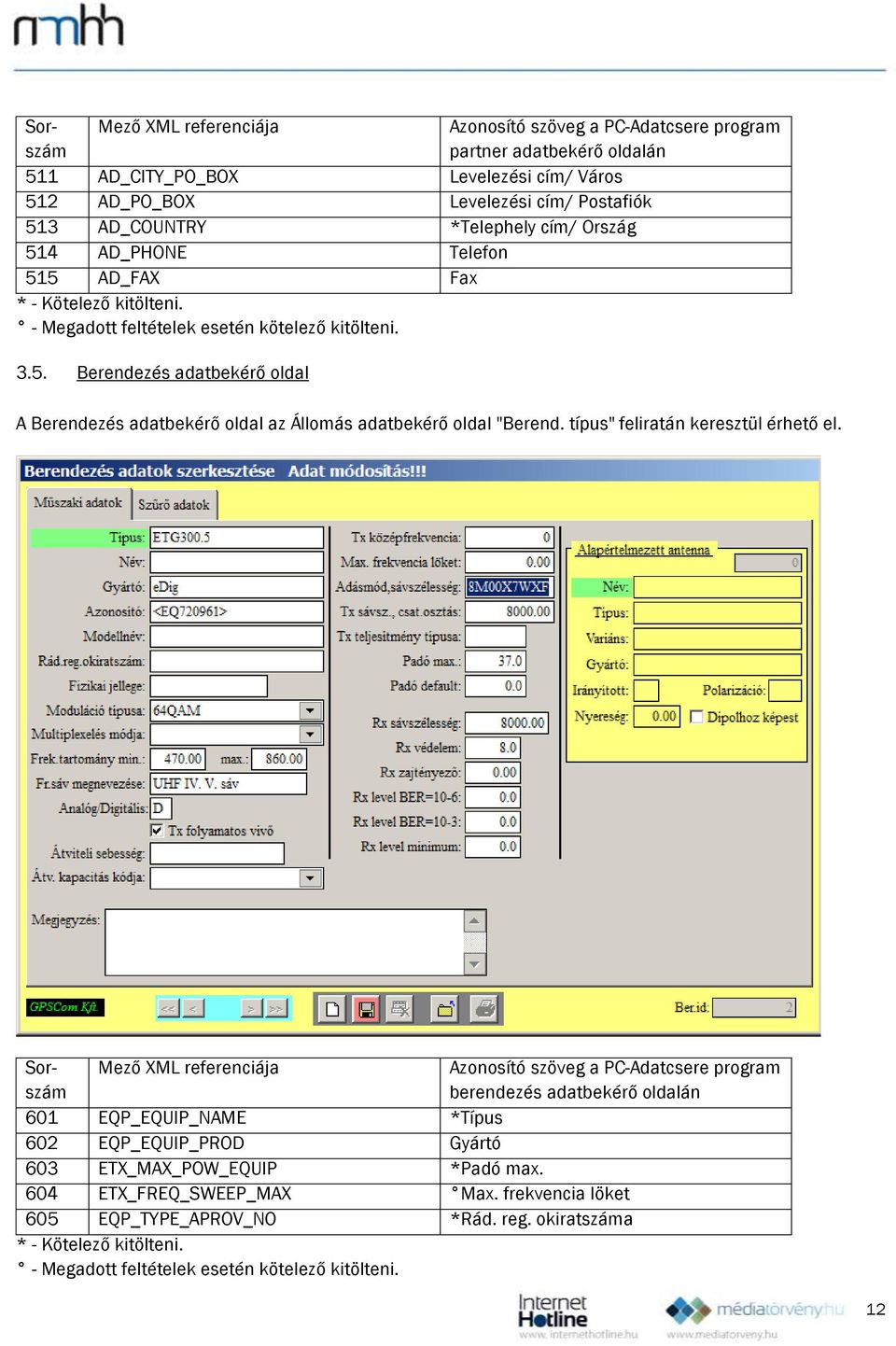Click the Rx sávszélesség field 8000.00
Image resolution: width=896 pixels, height=1346 pixels.
506,722
